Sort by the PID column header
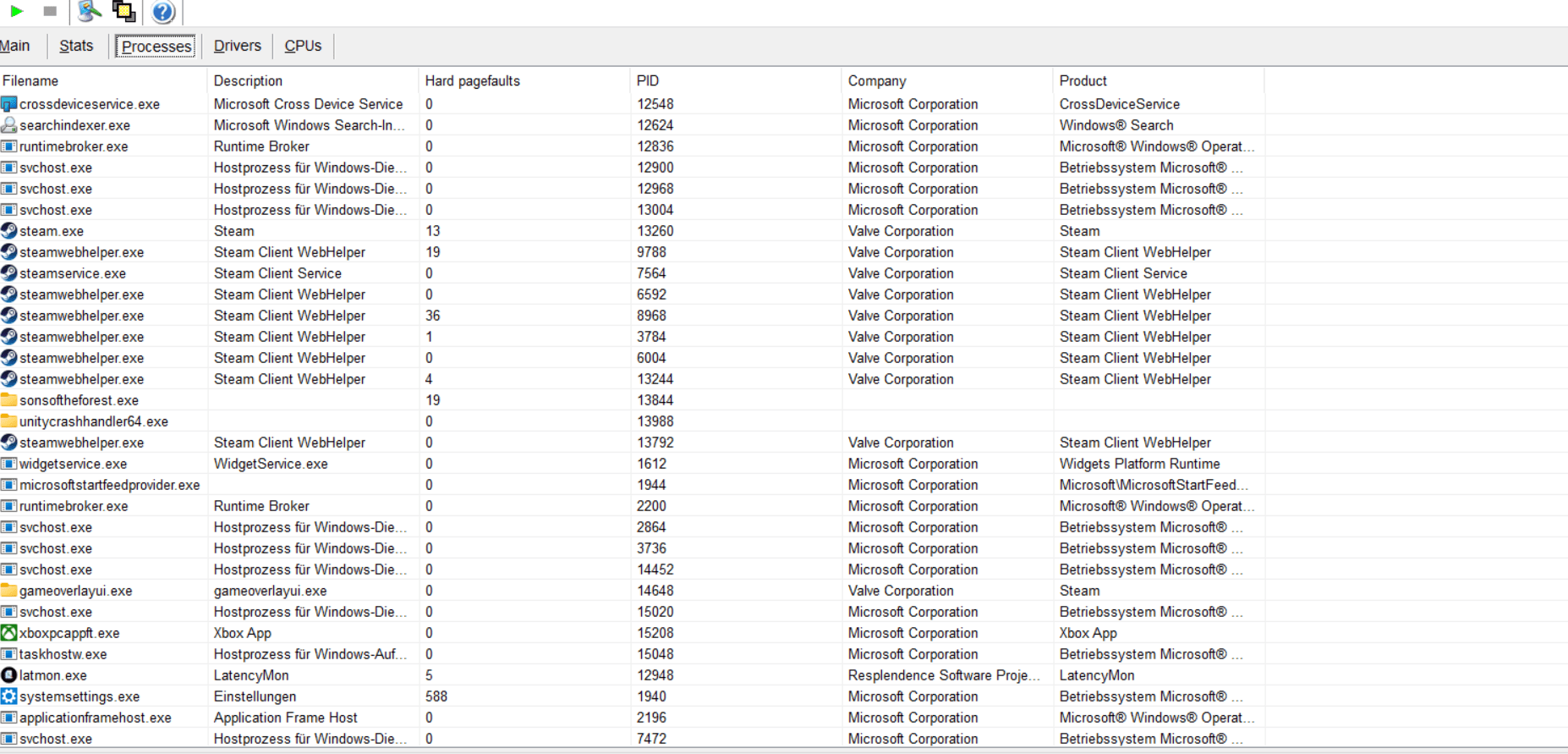1568x754 pixels. click(x=736, y=80)
